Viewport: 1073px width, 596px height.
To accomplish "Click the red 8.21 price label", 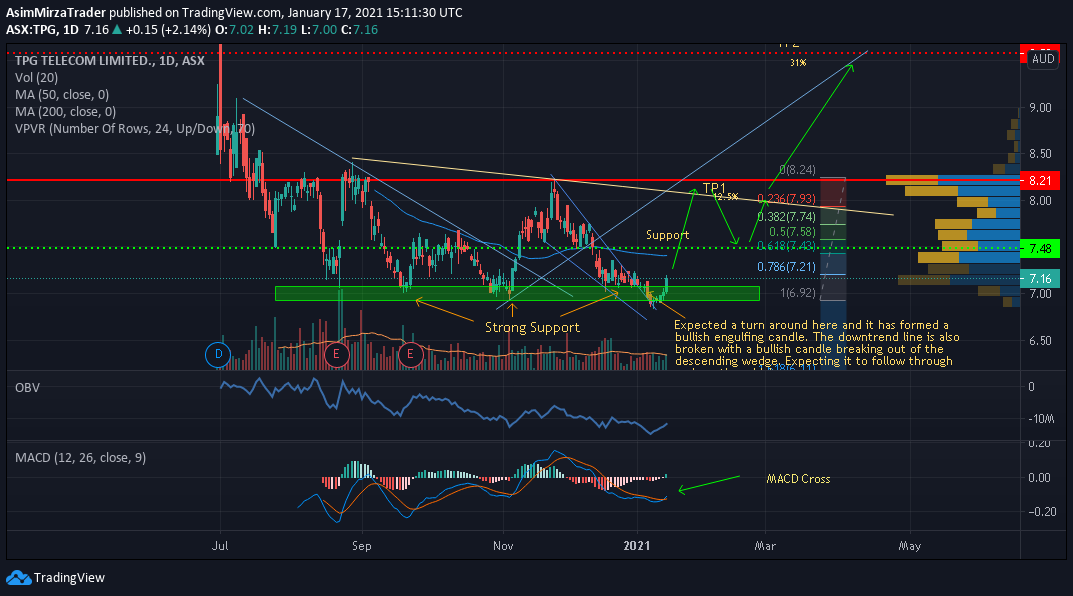I will click(x=1039, y=181).
